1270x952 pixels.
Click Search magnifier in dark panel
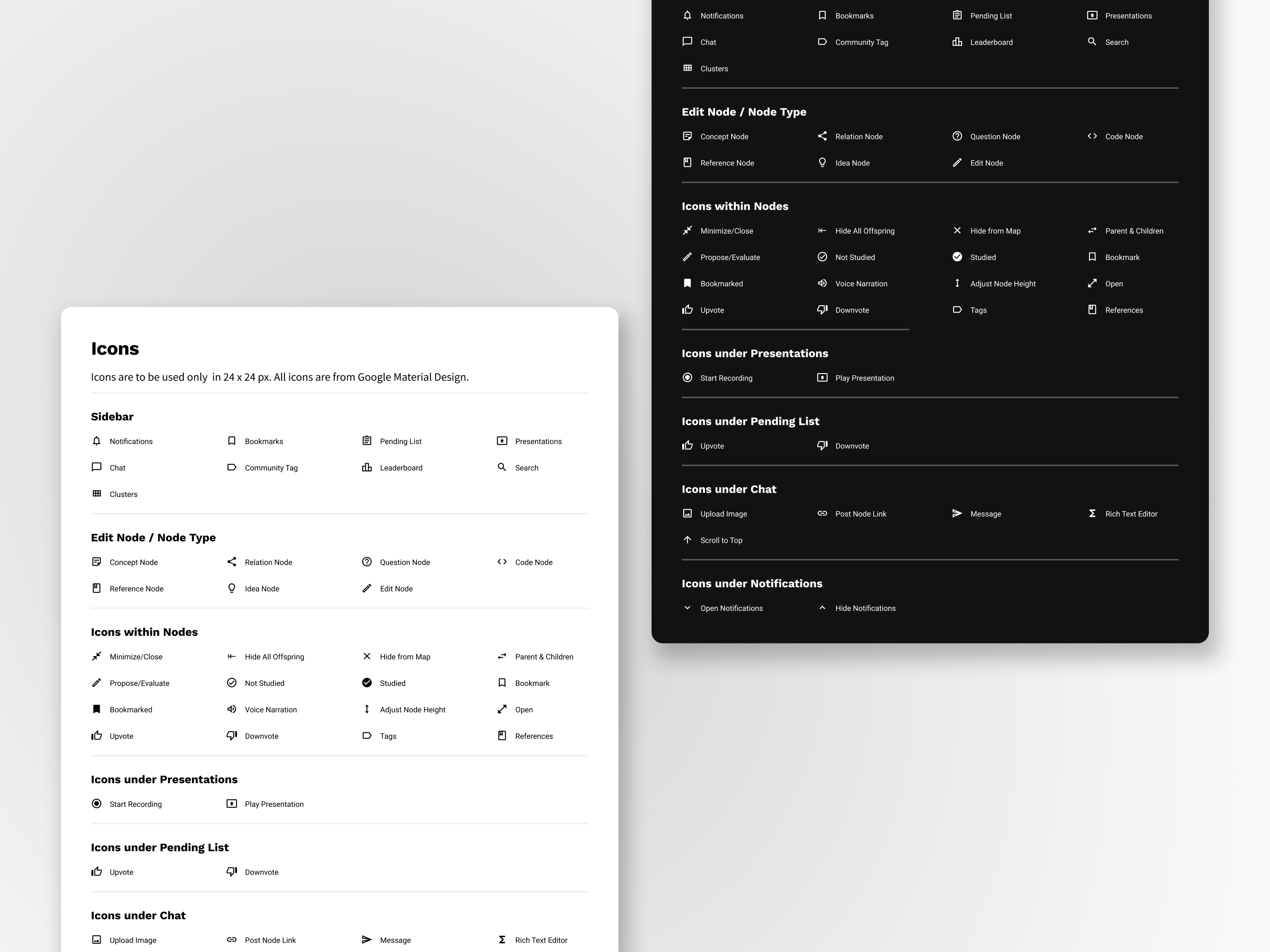click(1092, 41)
